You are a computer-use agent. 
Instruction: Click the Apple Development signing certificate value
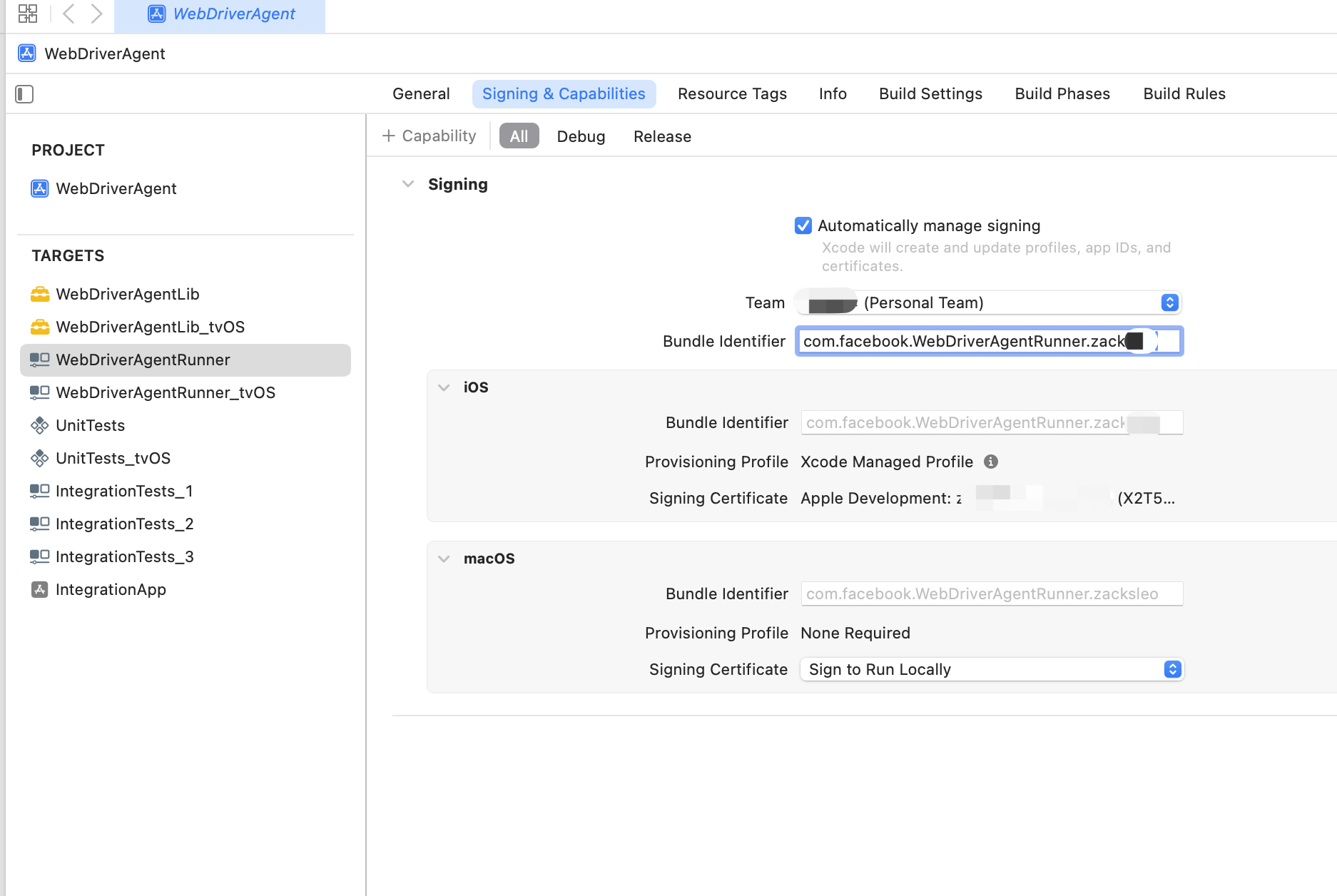click(987, 498)
